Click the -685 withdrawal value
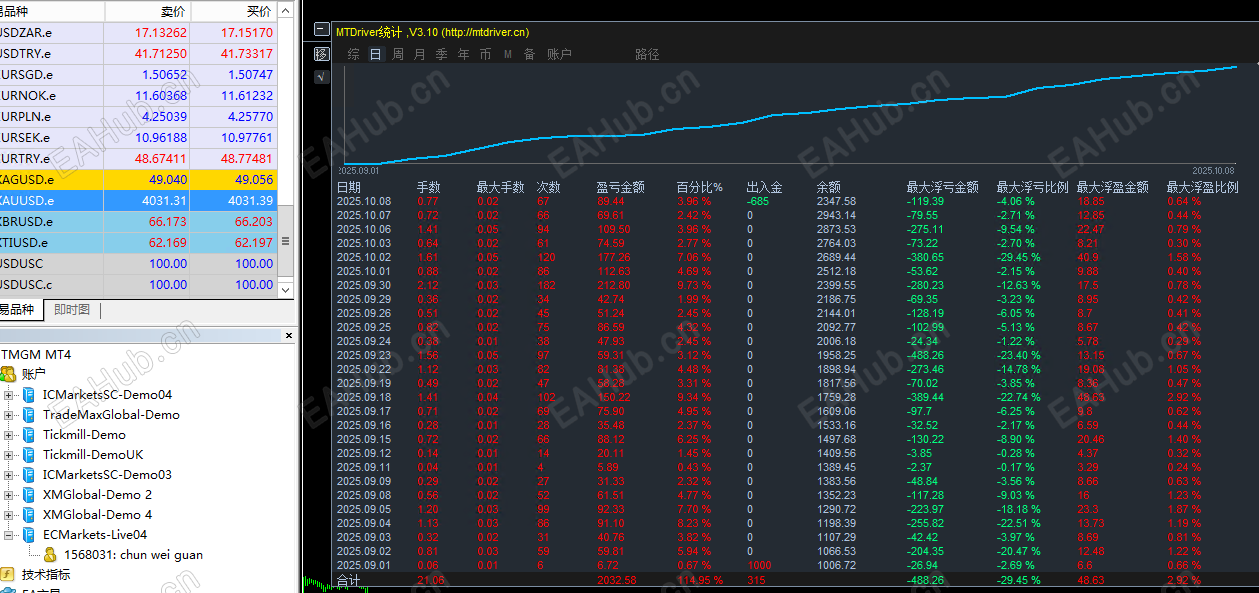The image size is (1259, 593). tap(759, 201)
